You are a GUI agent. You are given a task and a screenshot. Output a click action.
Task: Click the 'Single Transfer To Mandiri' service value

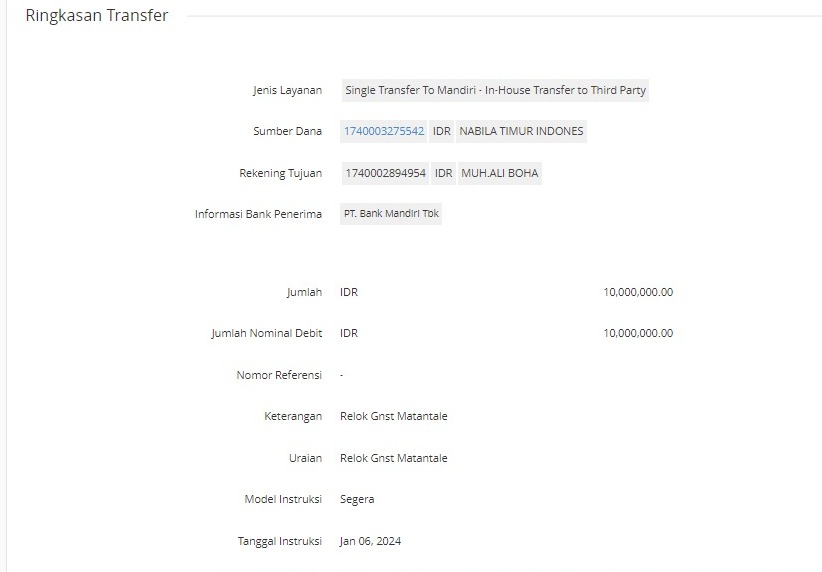(x=495, y=90)
